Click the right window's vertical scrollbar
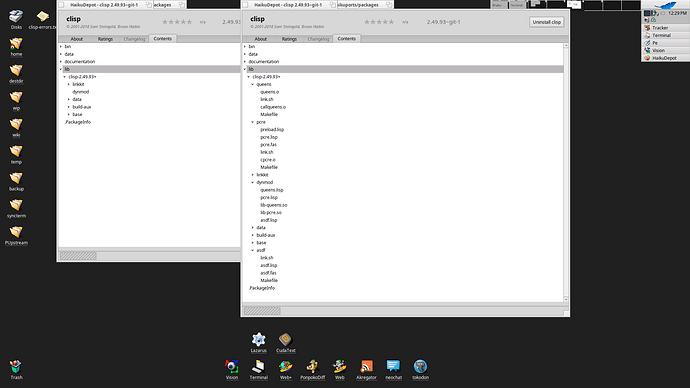Viewport: 690px width, 388px height. coord(566,172)
